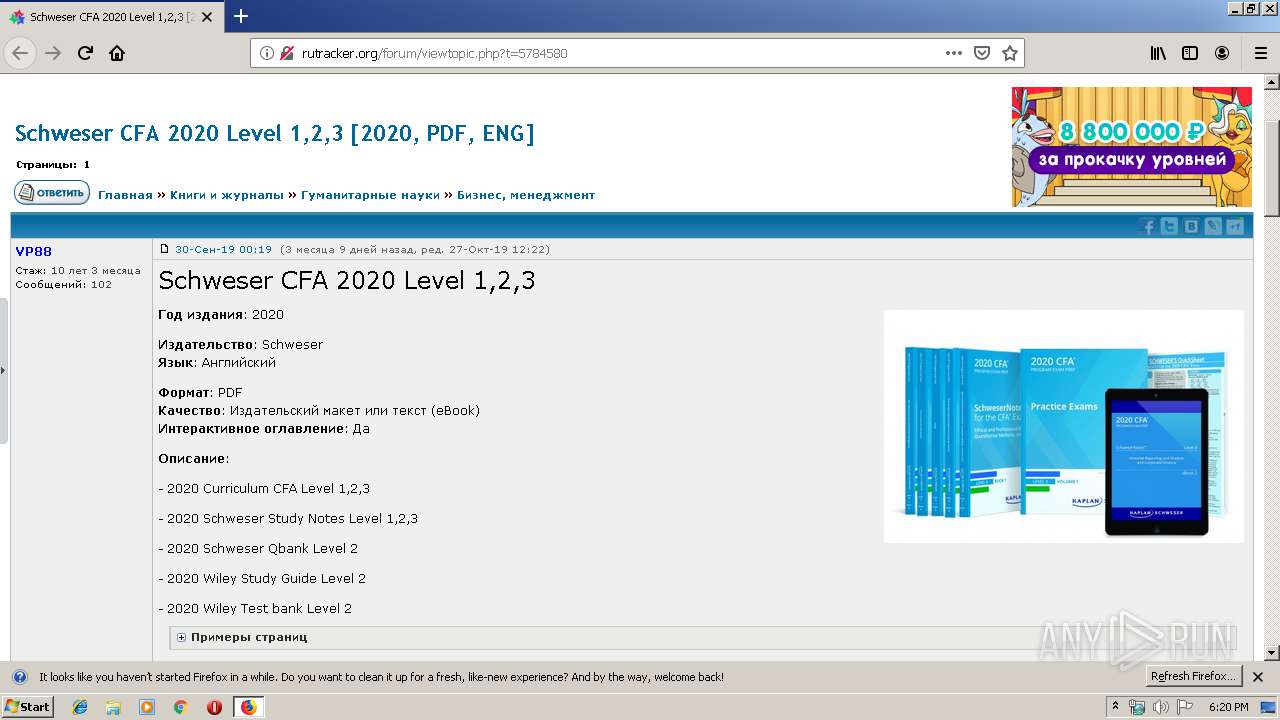Go forward to the next page
This screenshot has height=720, width=1280.
click(53, 53)
